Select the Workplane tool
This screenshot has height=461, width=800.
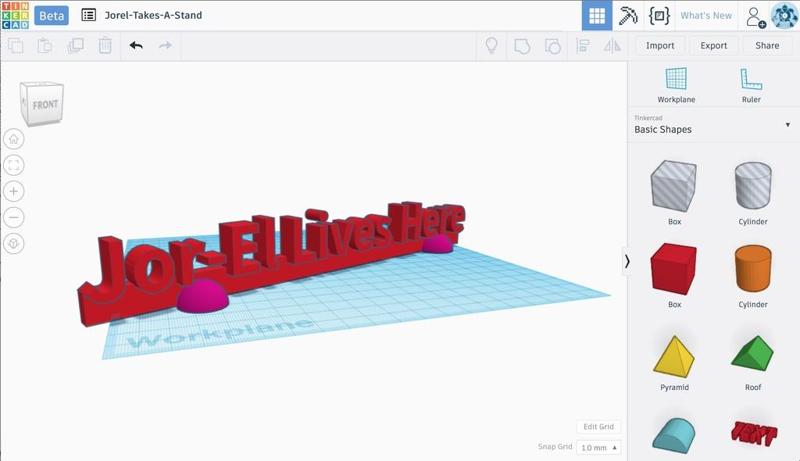(x=676, y=85)
